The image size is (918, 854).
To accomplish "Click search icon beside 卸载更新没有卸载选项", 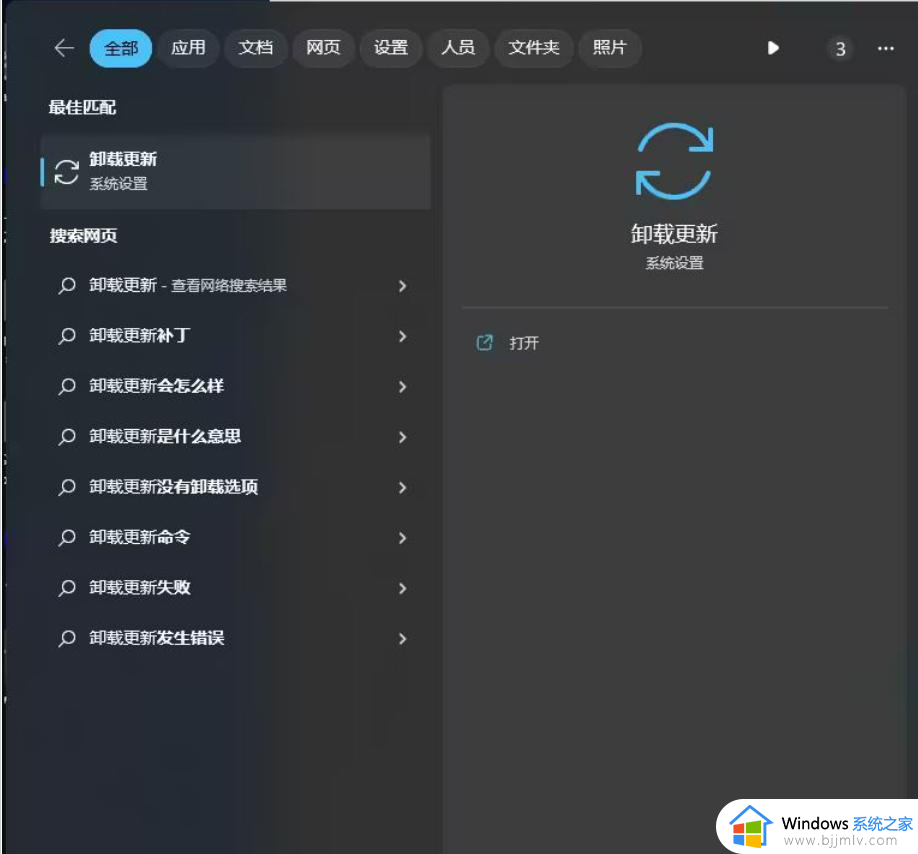I will [x=67, y=488].
